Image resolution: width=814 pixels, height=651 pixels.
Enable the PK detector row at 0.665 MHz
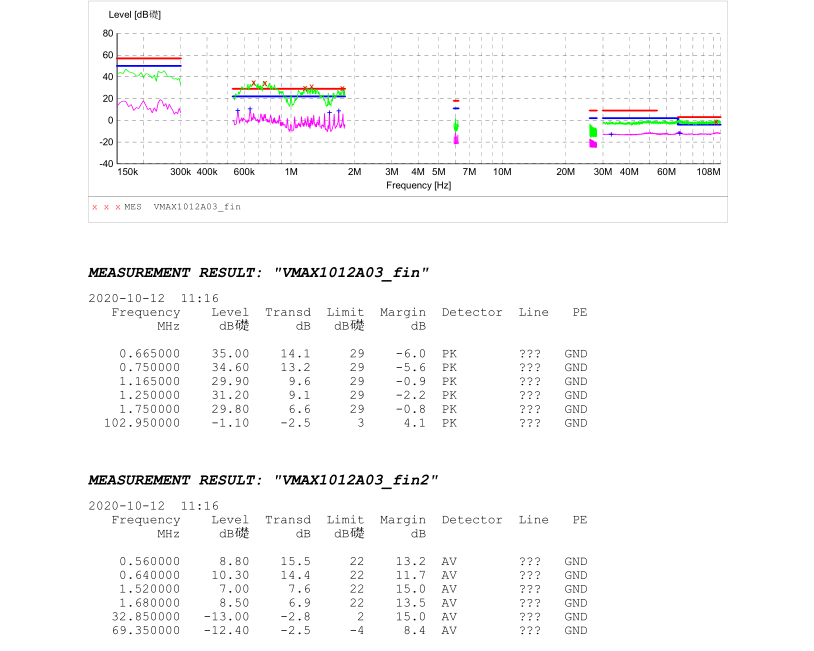[449, 353]
